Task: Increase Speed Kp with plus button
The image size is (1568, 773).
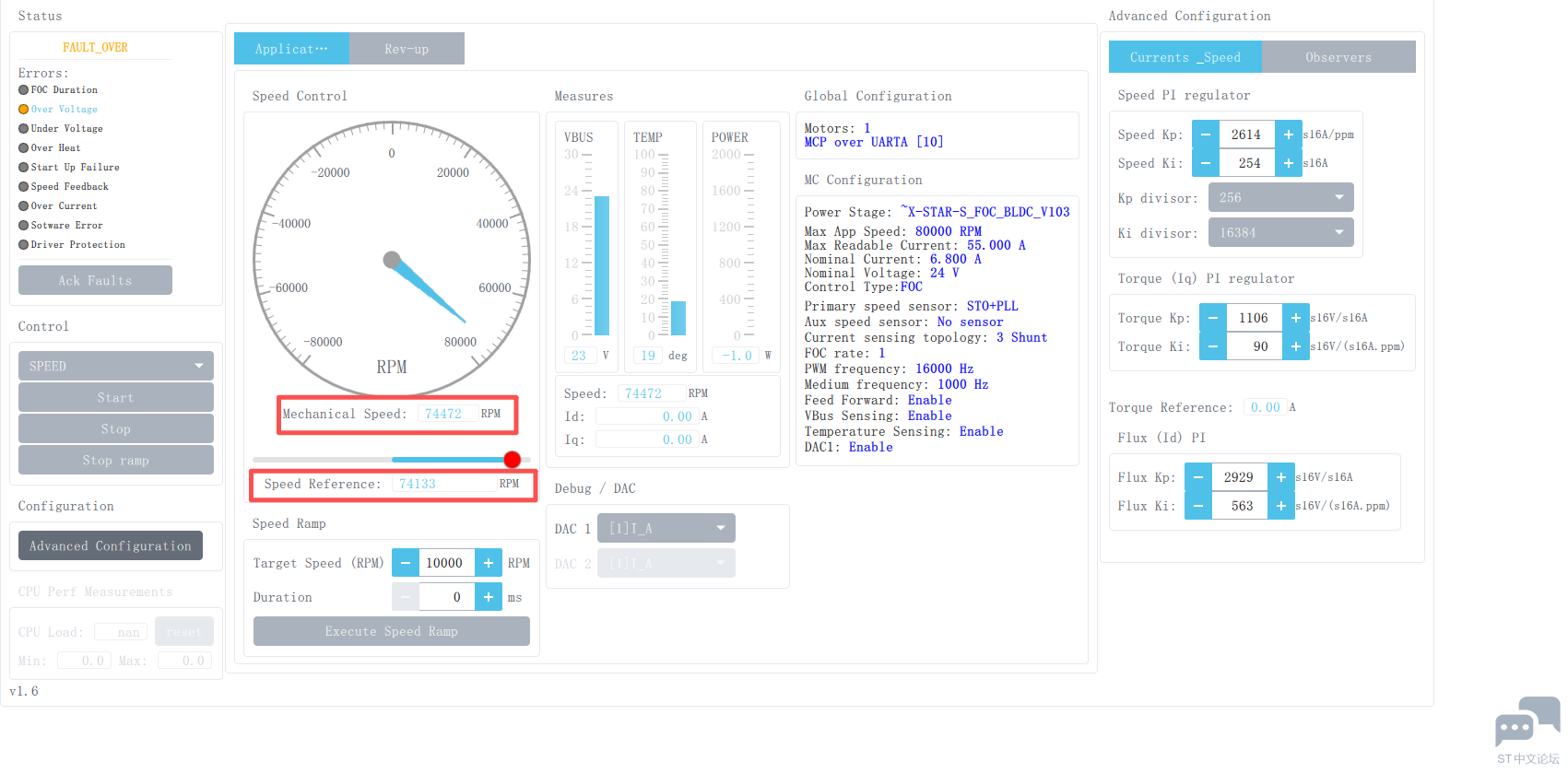Action: [1288, 135]
